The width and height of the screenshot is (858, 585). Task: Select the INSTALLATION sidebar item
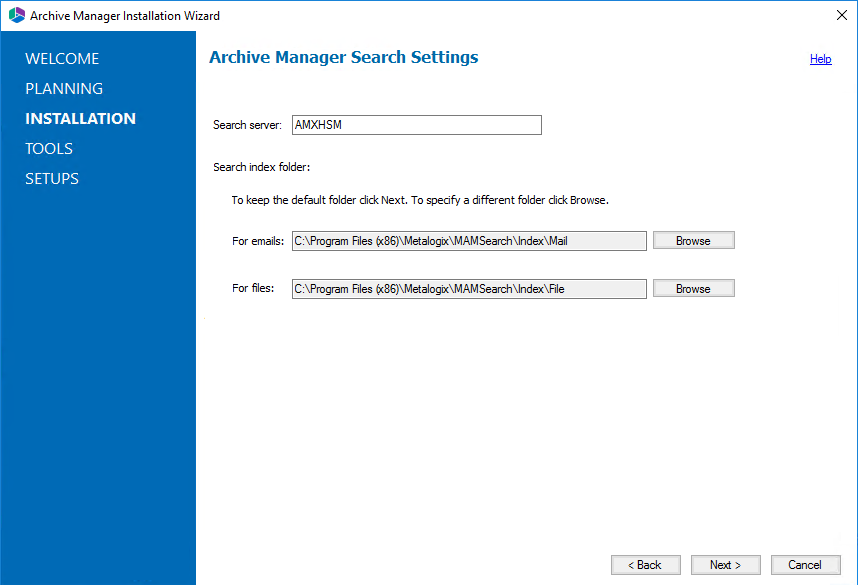point(80,119)
